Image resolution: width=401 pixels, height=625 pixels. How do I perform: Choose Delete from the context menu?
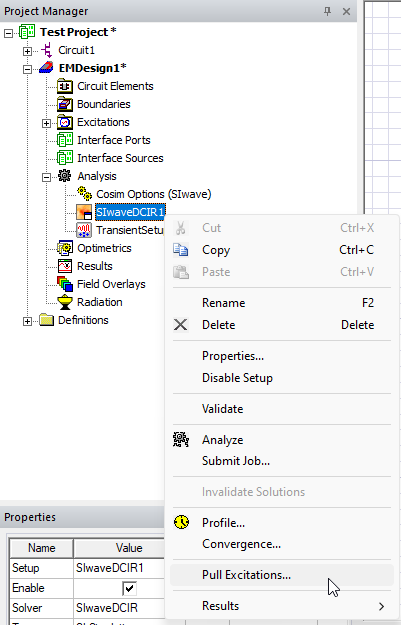click(x=282, y=325)
